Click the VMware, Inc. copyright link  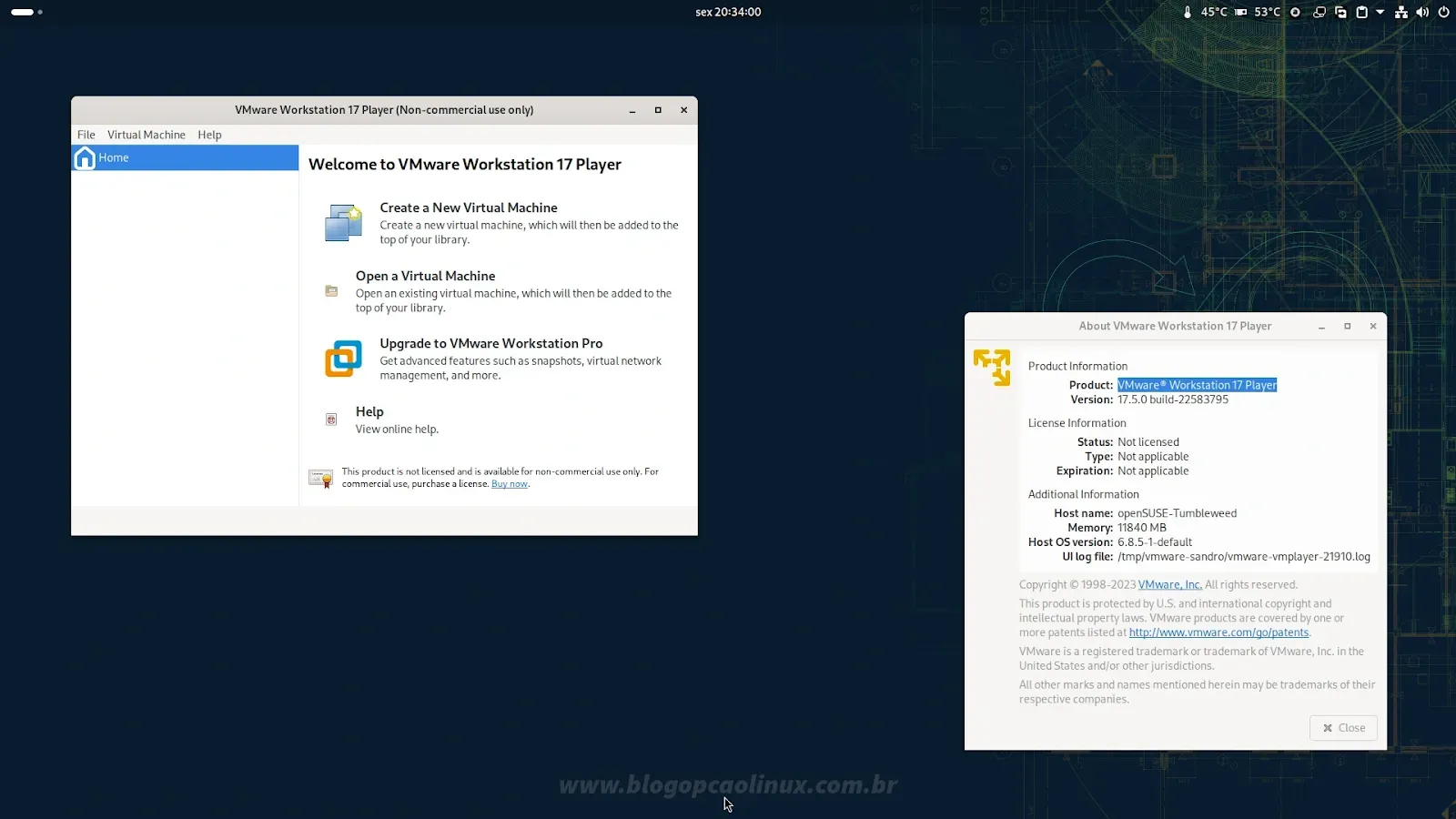coord(1169,585)
